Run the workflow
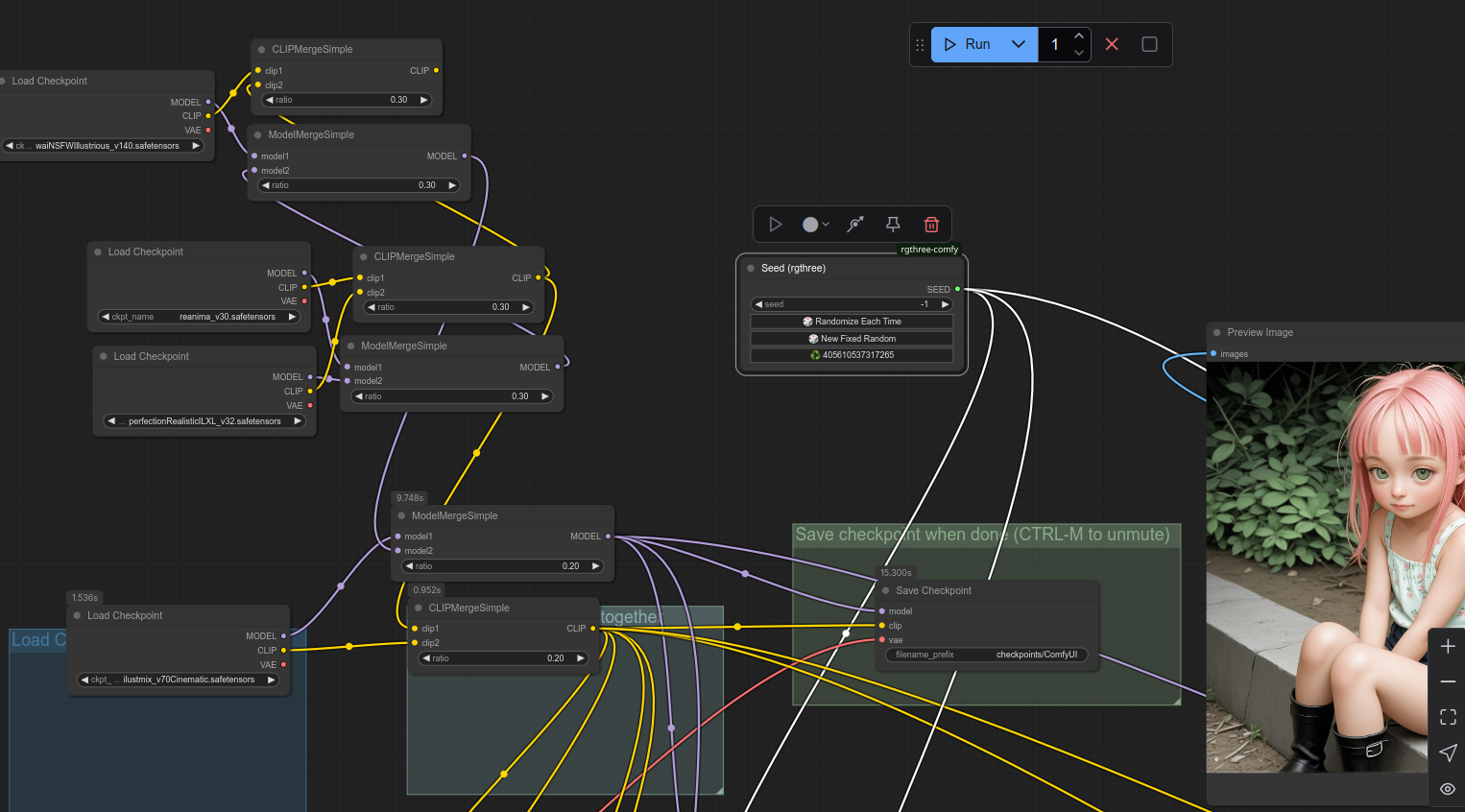The image size is (1465, 812). pos(968,44)
